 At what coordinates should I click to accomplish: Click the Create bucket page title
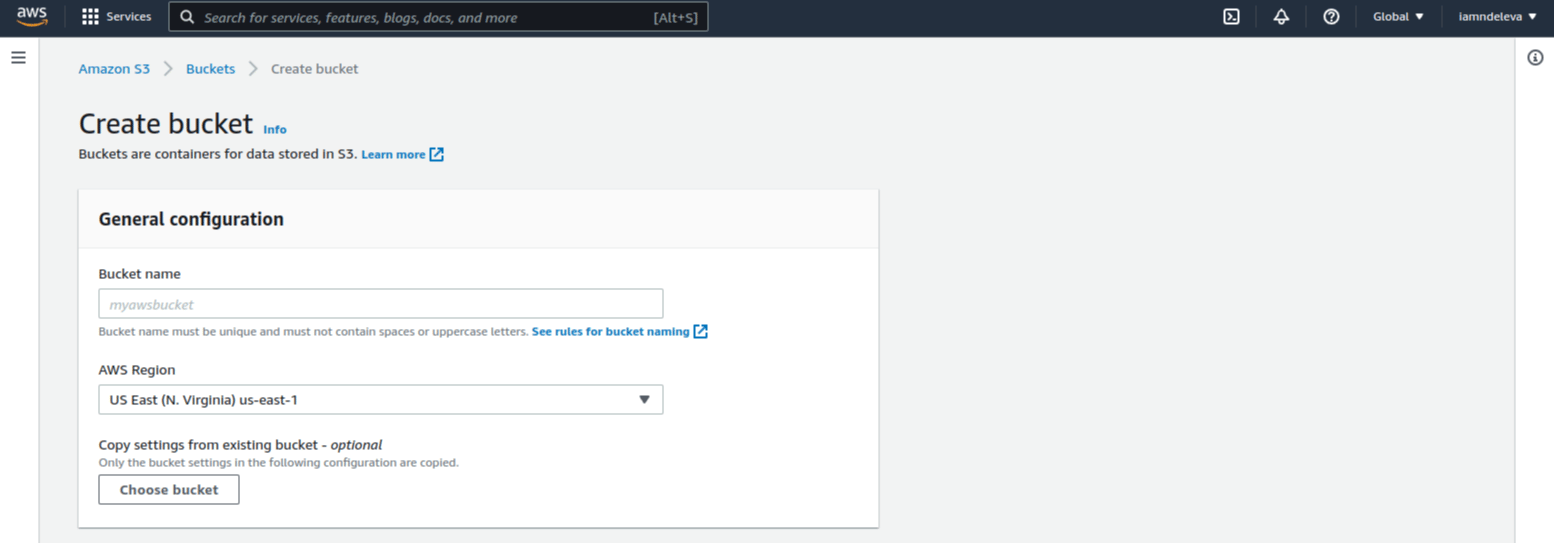coord(166,124)
